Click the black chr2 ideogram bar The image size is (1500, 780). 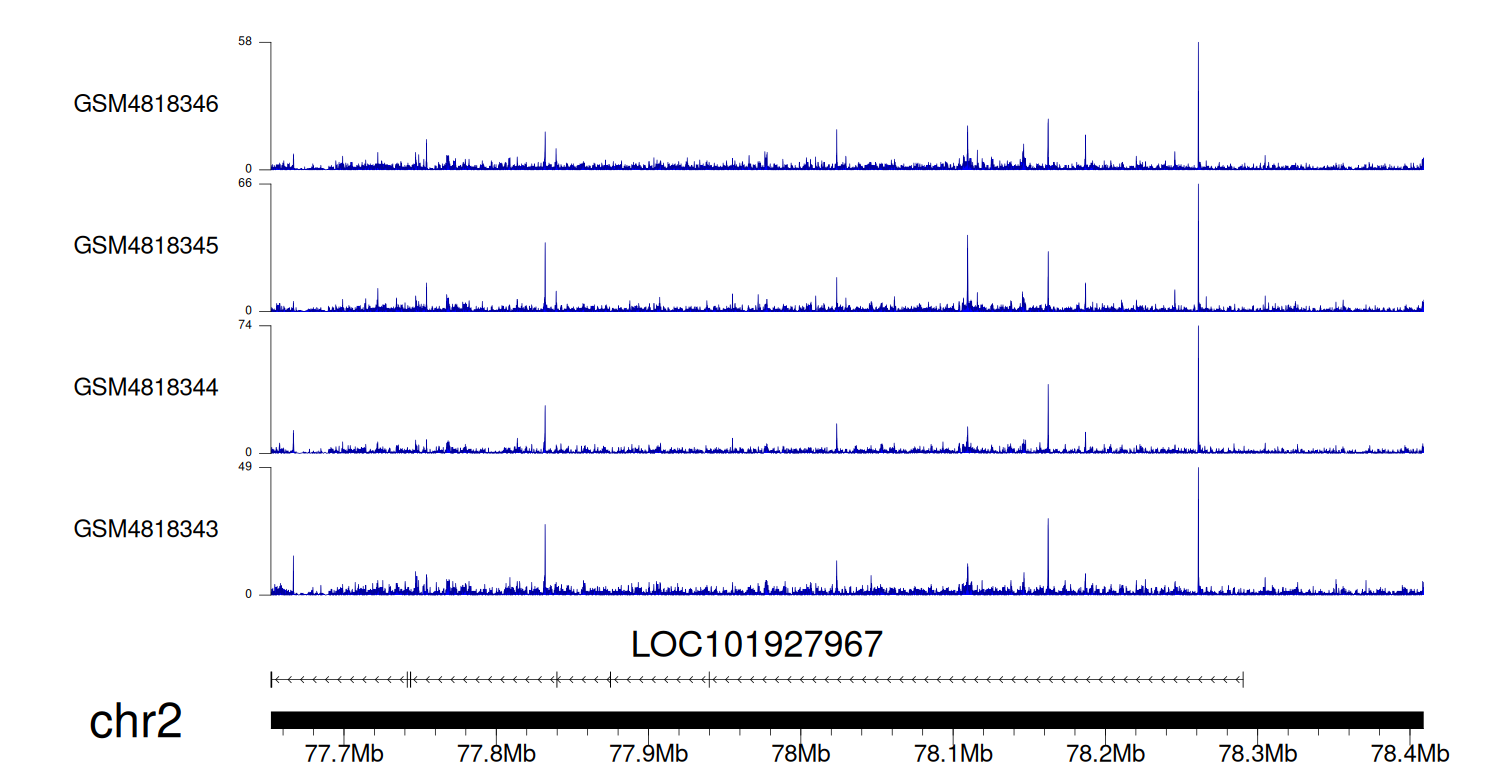(x=846, y=720)
